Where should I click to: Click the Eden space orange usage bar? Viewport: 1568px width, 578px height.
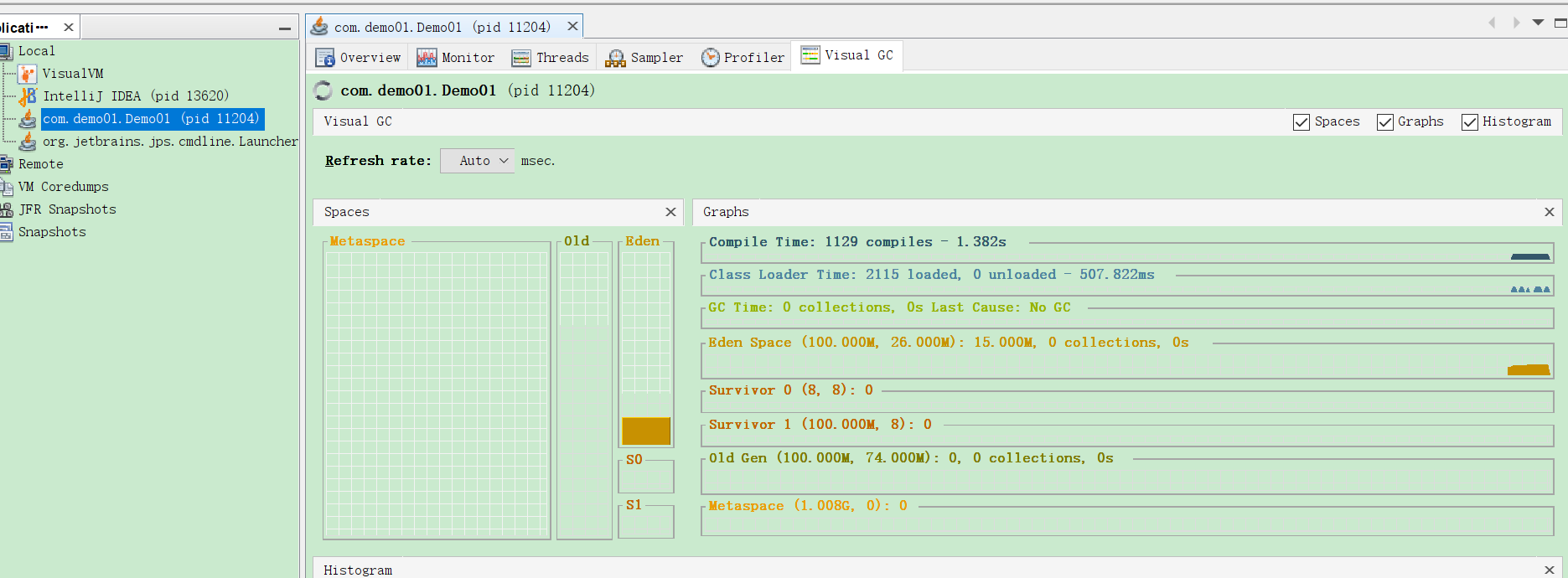click(x=646, y=431)
